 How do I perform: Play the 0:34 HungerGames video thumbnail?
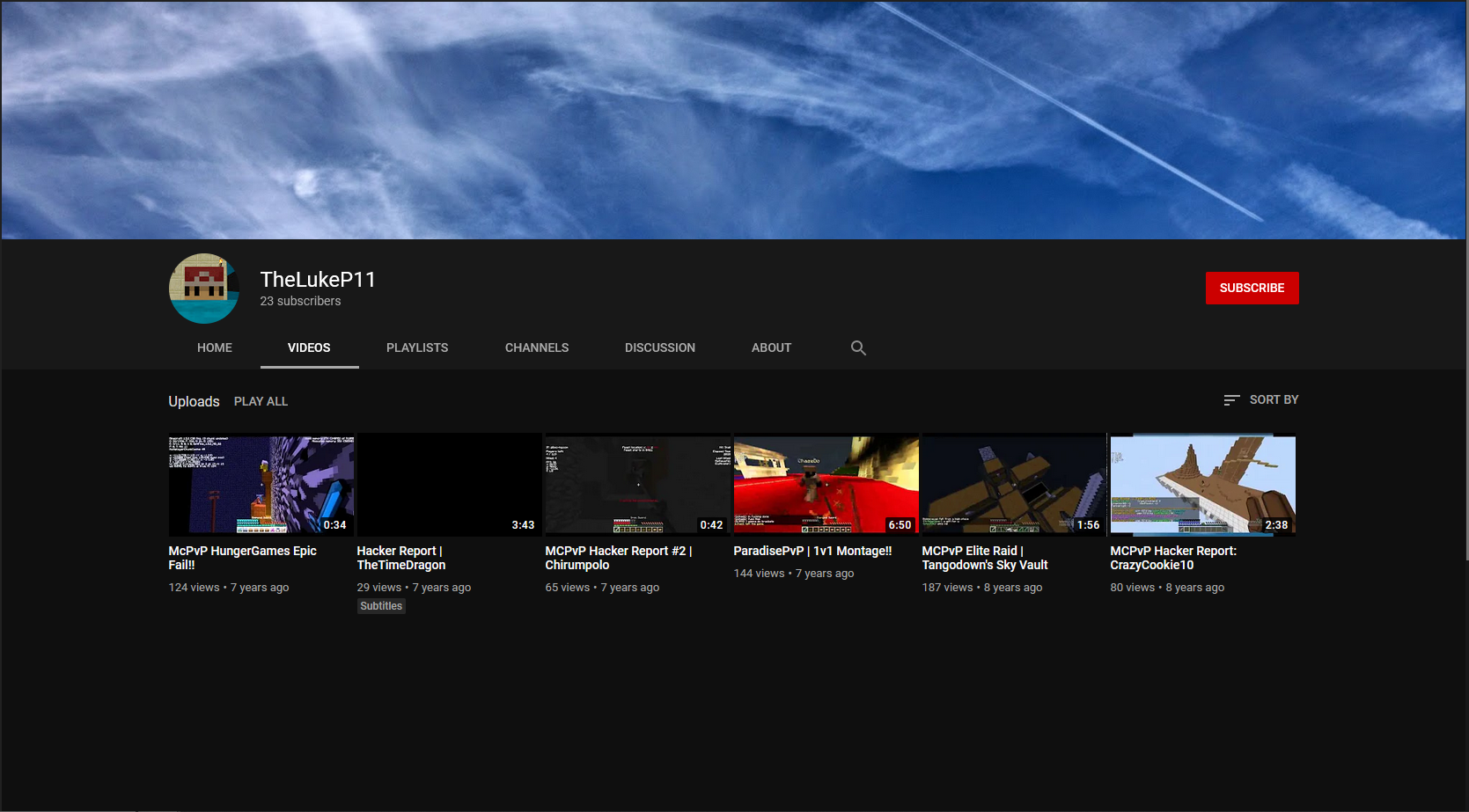(x=261, y=485)
